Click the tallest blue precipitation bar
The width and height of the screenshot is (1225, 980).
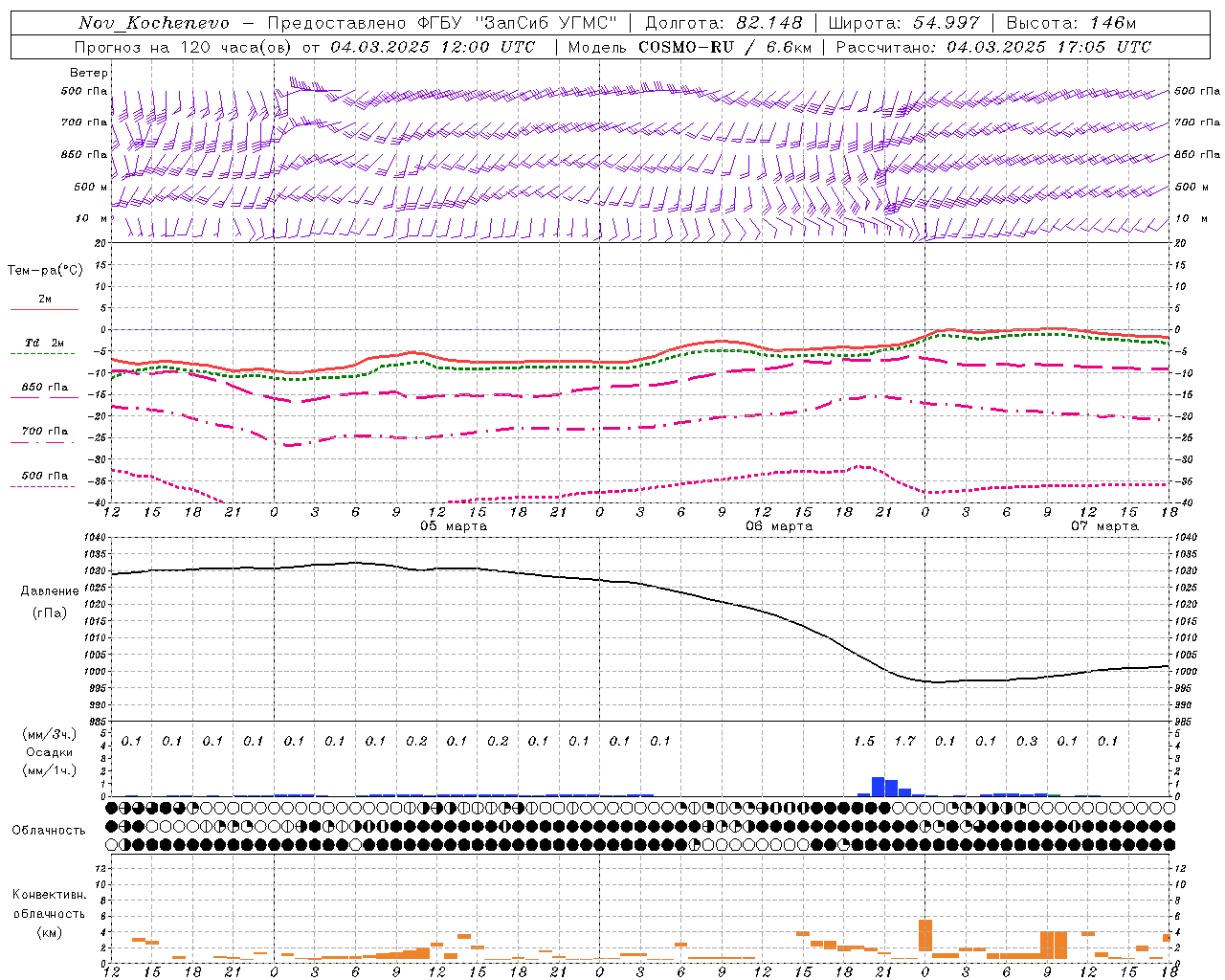[878, 787]
